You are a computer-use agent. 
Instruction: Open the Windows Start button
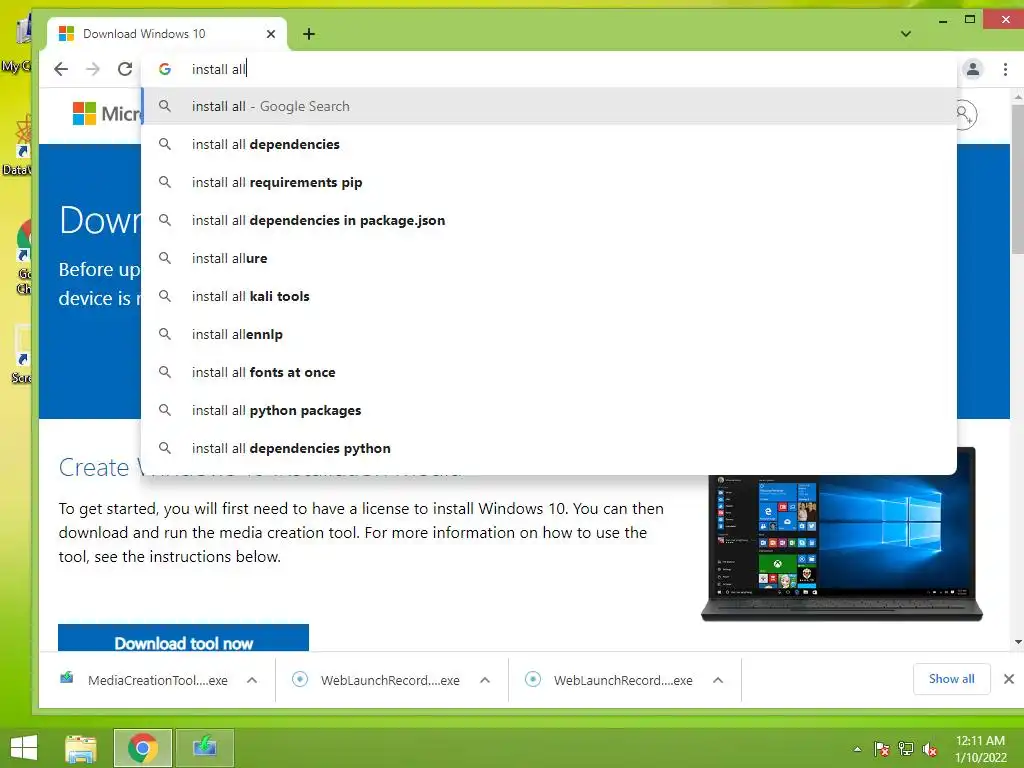(24, 748)
